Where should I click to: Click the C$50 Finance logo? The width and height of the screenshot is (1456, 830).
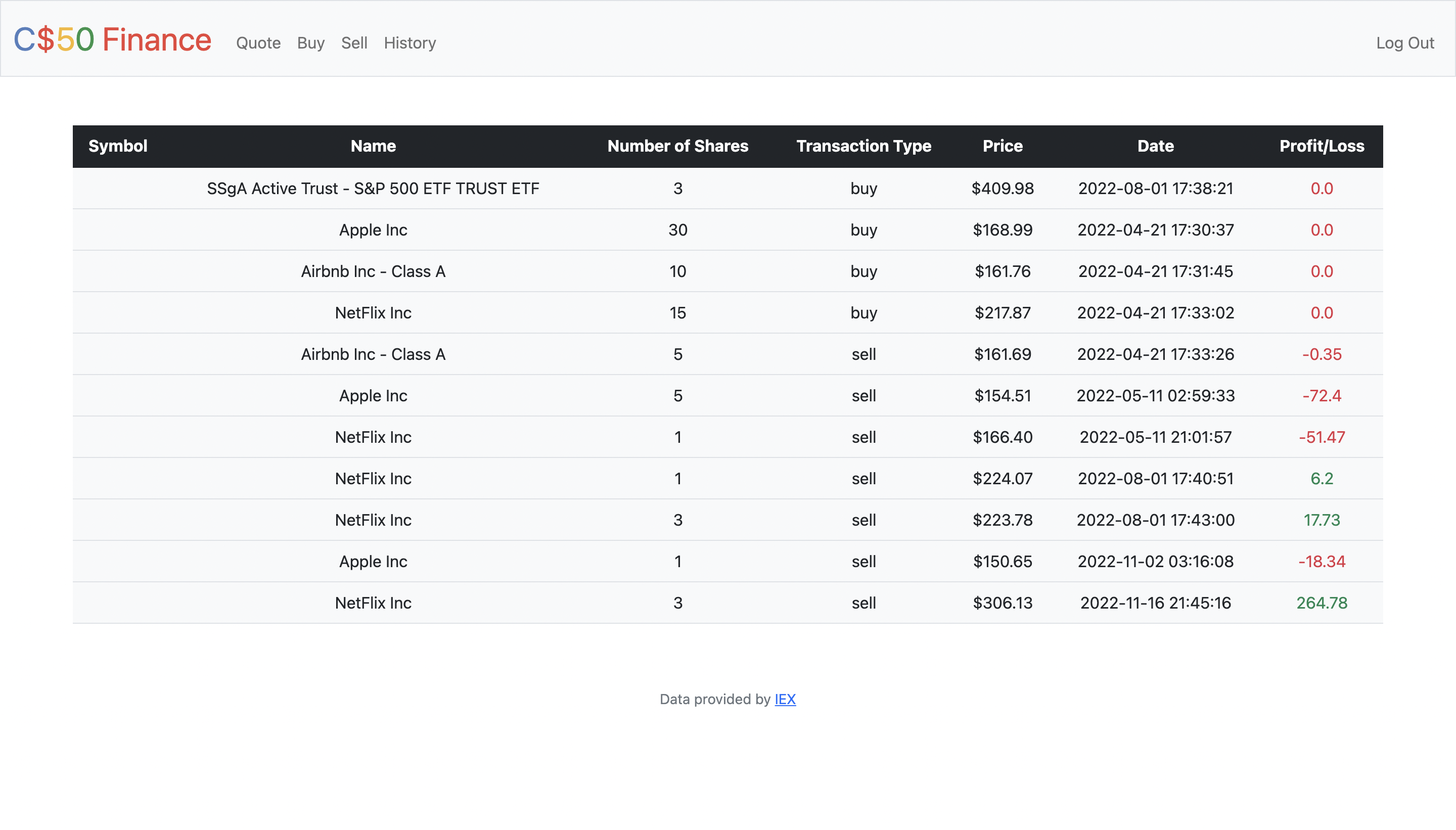click(x=112, y=40)
